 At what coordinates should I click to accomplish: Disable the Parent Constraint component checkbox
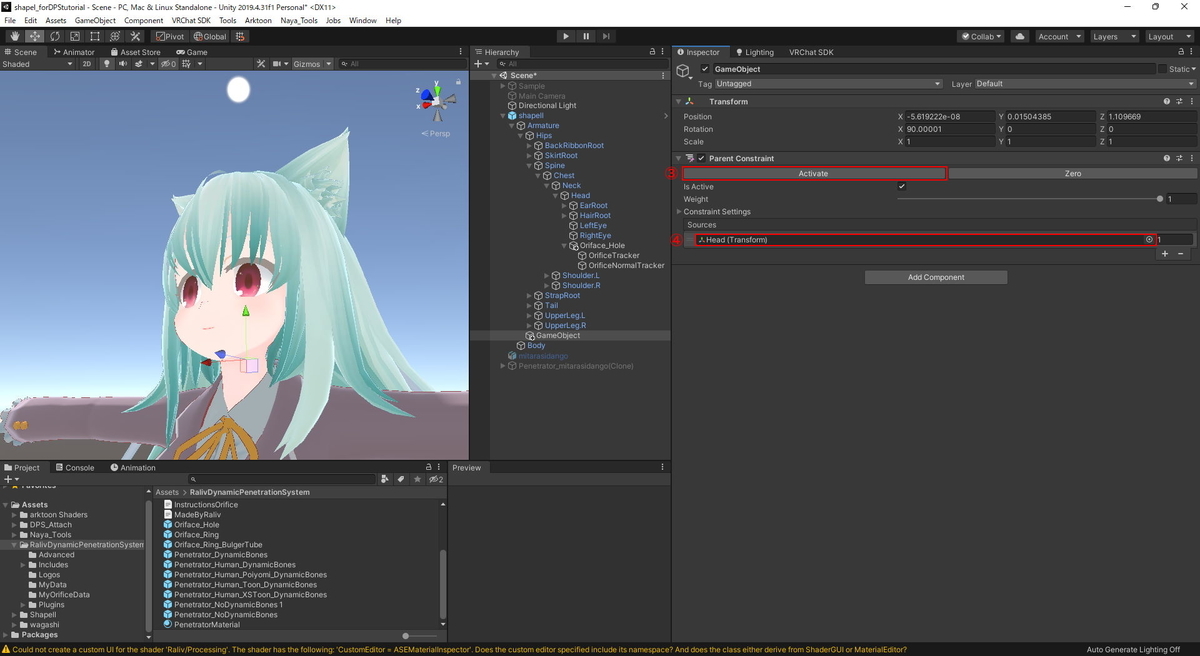[700, 158]
